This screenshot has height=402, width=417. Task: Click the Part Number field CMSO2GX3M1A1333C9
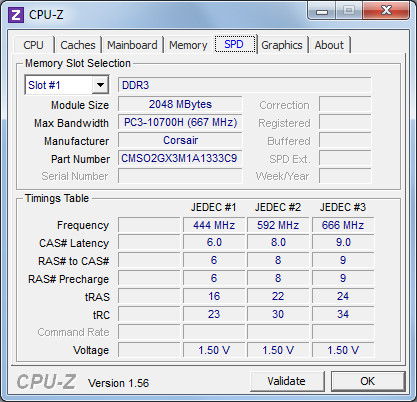(180, 158)
